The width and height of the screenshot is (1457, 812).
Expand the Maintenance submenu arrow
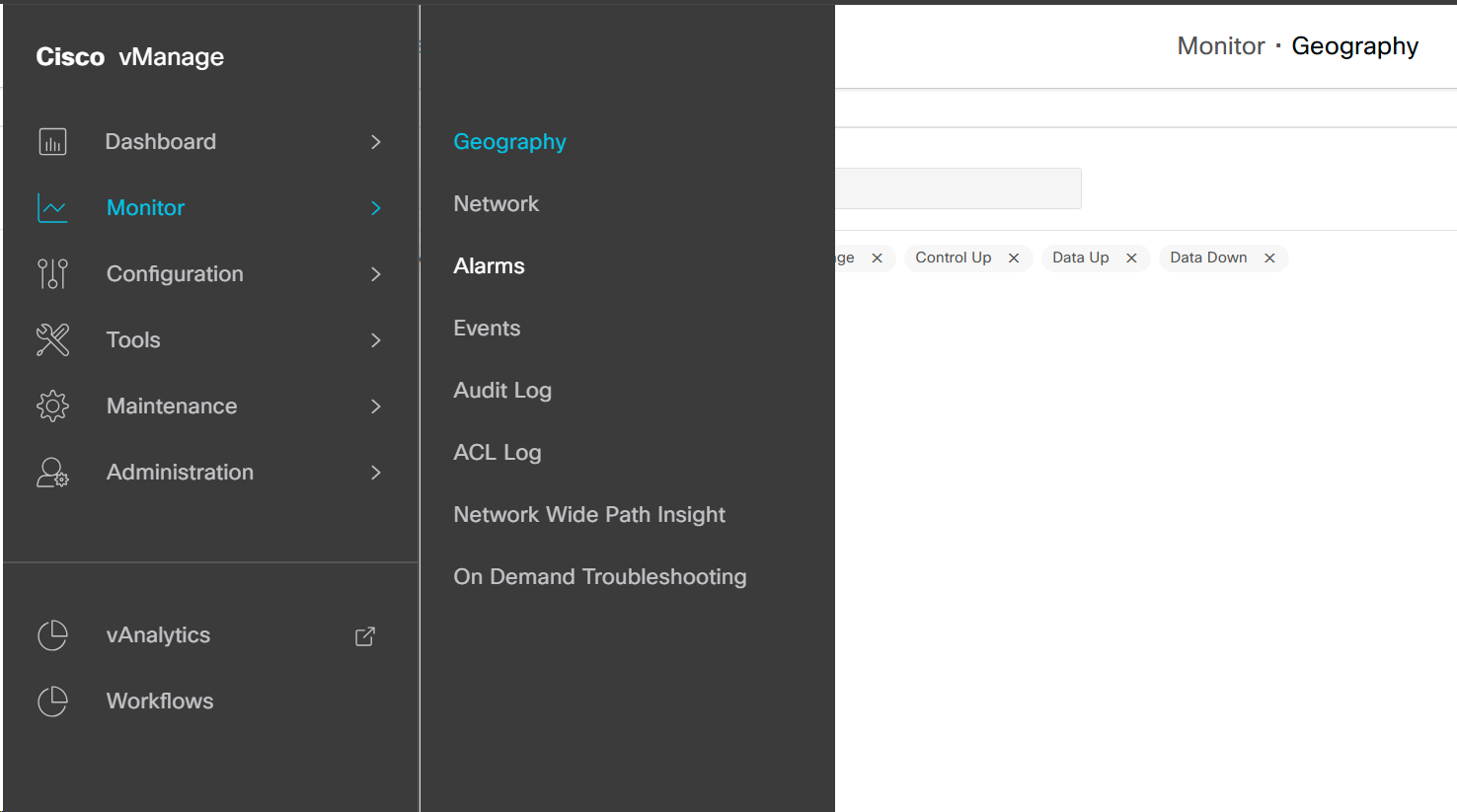pos(376,406)
